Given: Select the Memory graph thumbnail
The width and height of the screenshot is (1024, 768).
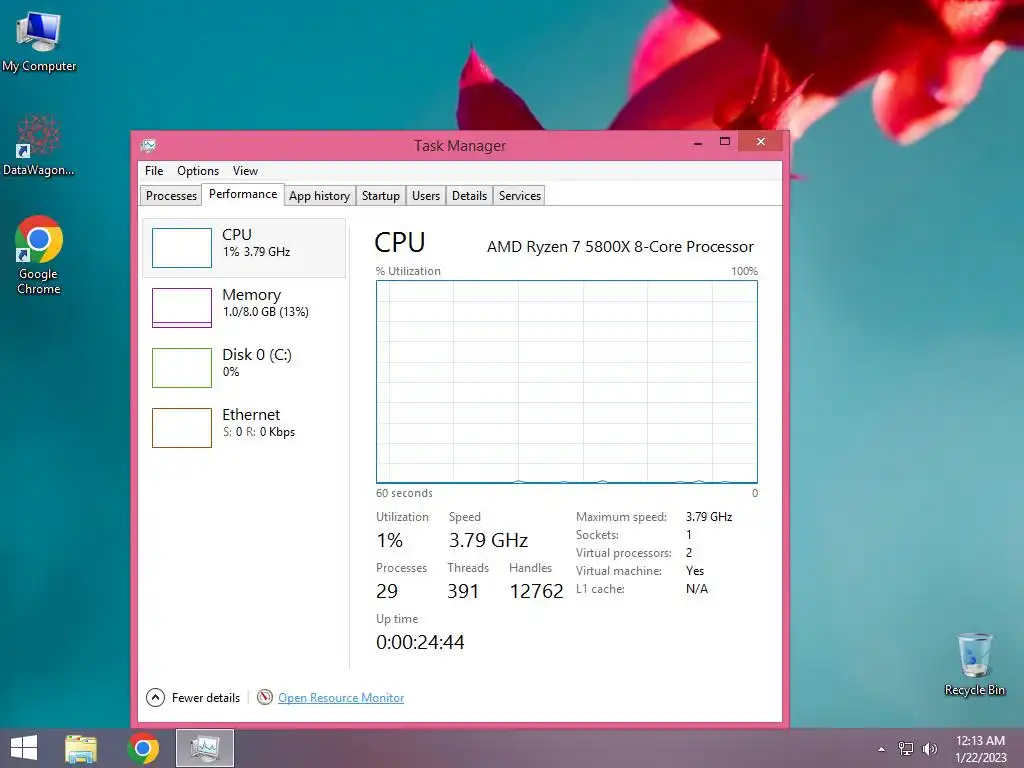Looking at the screenshot, I should click(x=182, y=308).
